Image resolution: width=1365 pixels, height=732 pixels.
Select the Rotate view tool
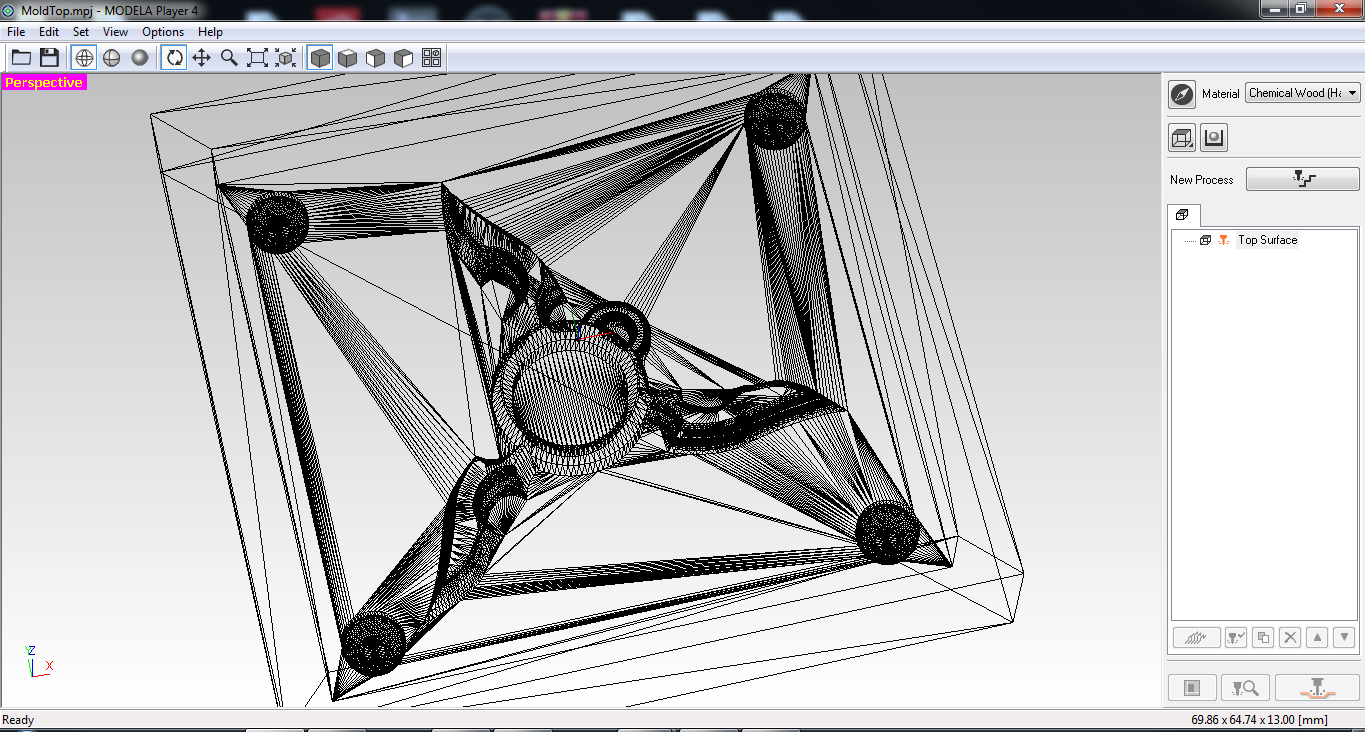click(x=174, y=58)
